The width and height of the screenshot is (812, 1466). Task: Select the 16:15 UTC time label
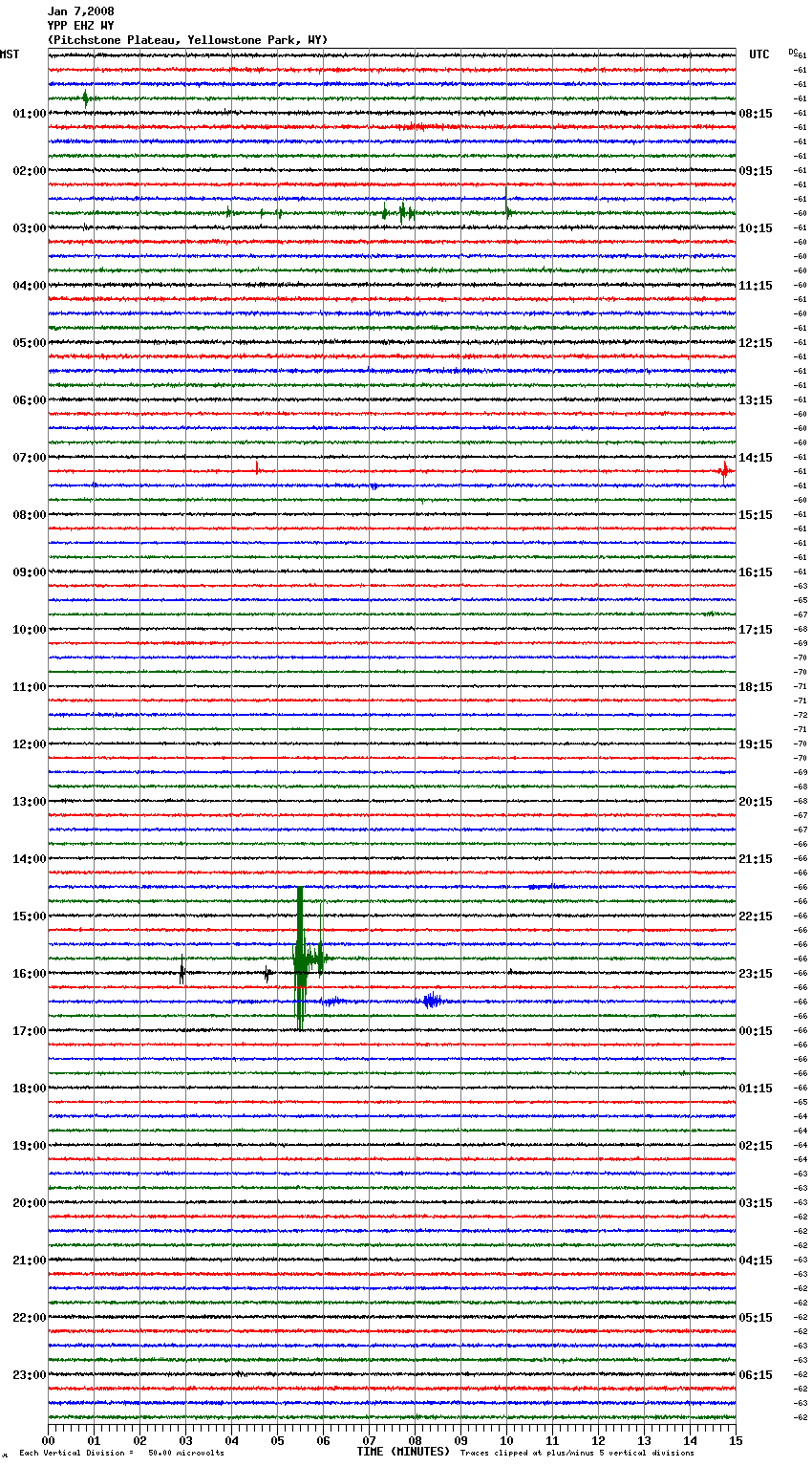point(756,572)
